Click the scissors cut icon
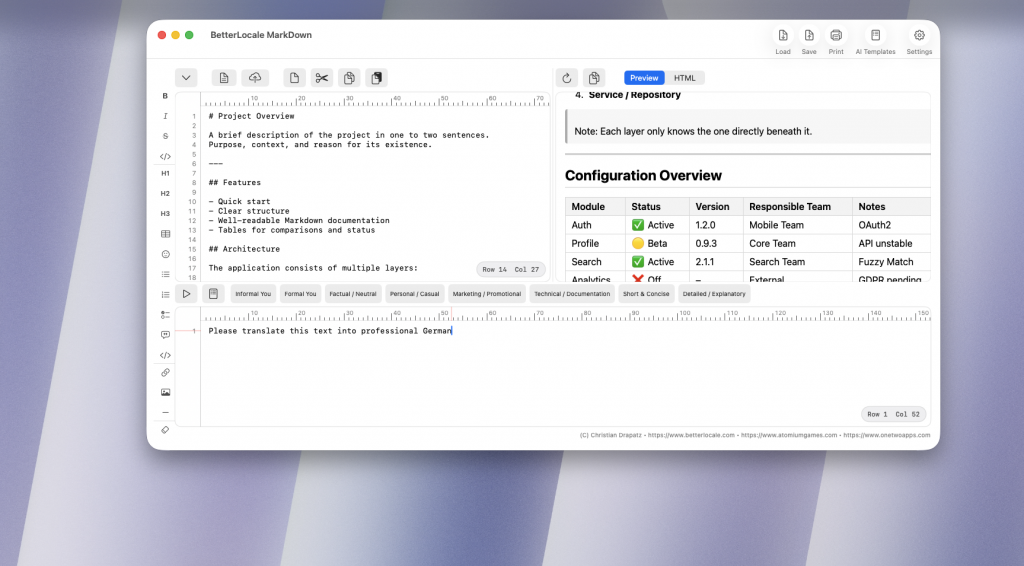The width and height of the screenshot is (1024, 566). [321, 78]
